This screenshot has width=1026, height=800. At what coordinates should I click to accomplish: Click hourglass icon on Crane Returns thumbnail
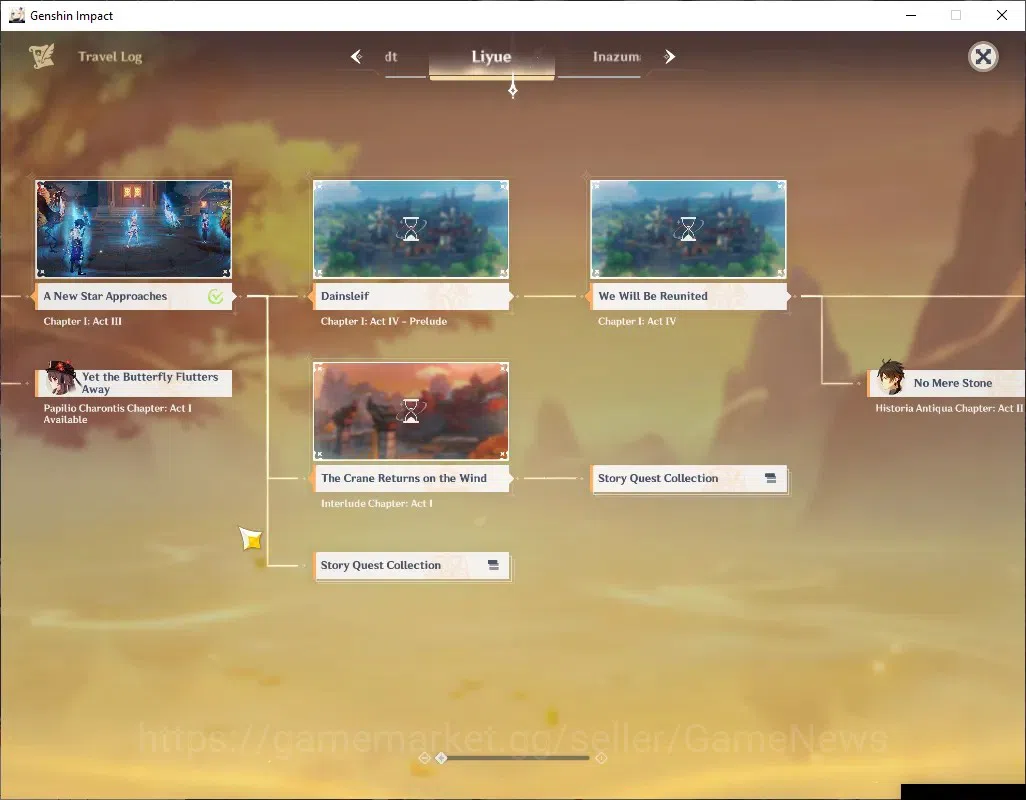(411, 411)
